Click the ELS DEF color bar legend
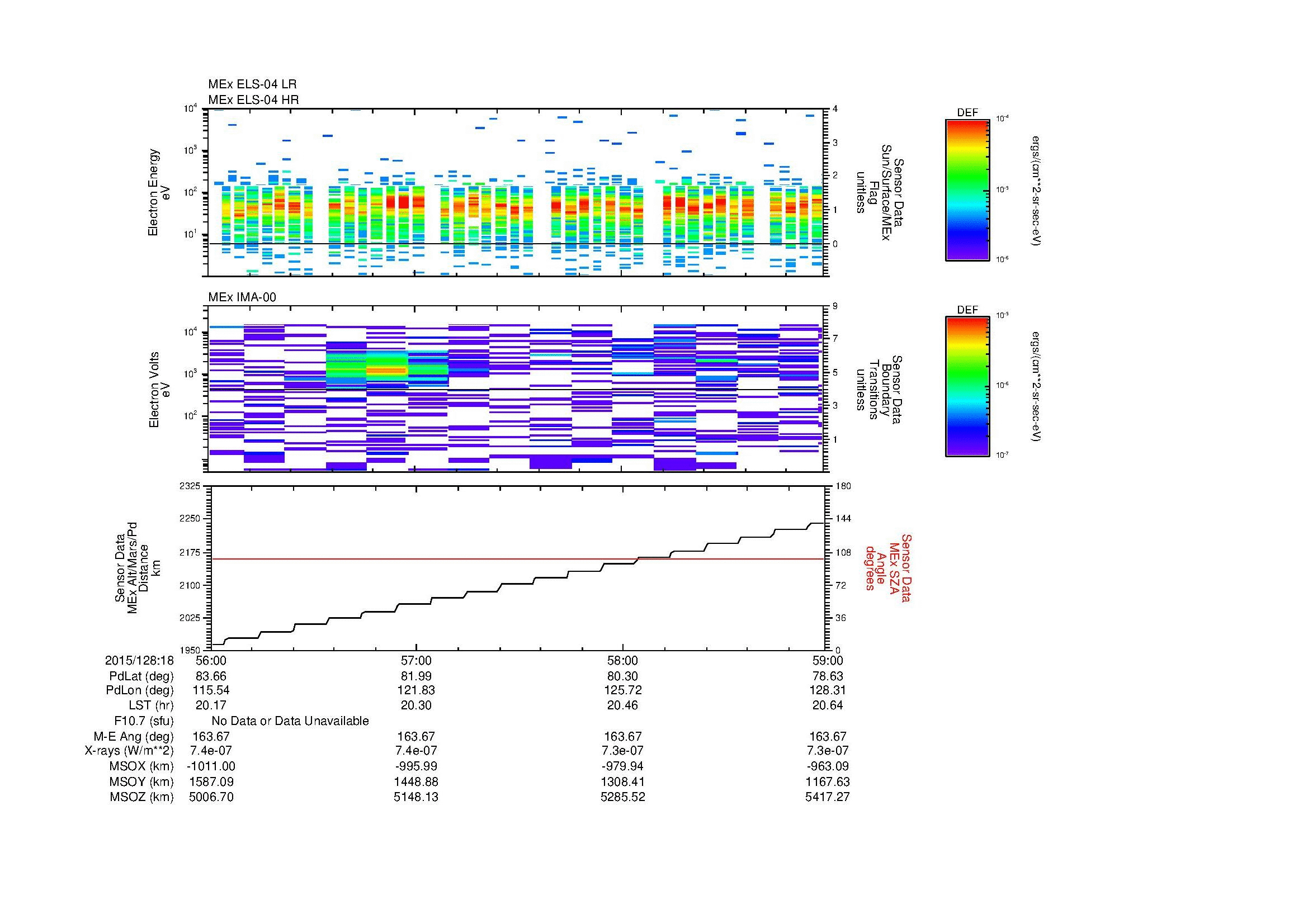Image resolution: width=1308 pixels, height=924 pixels. (x=967, y=189)
